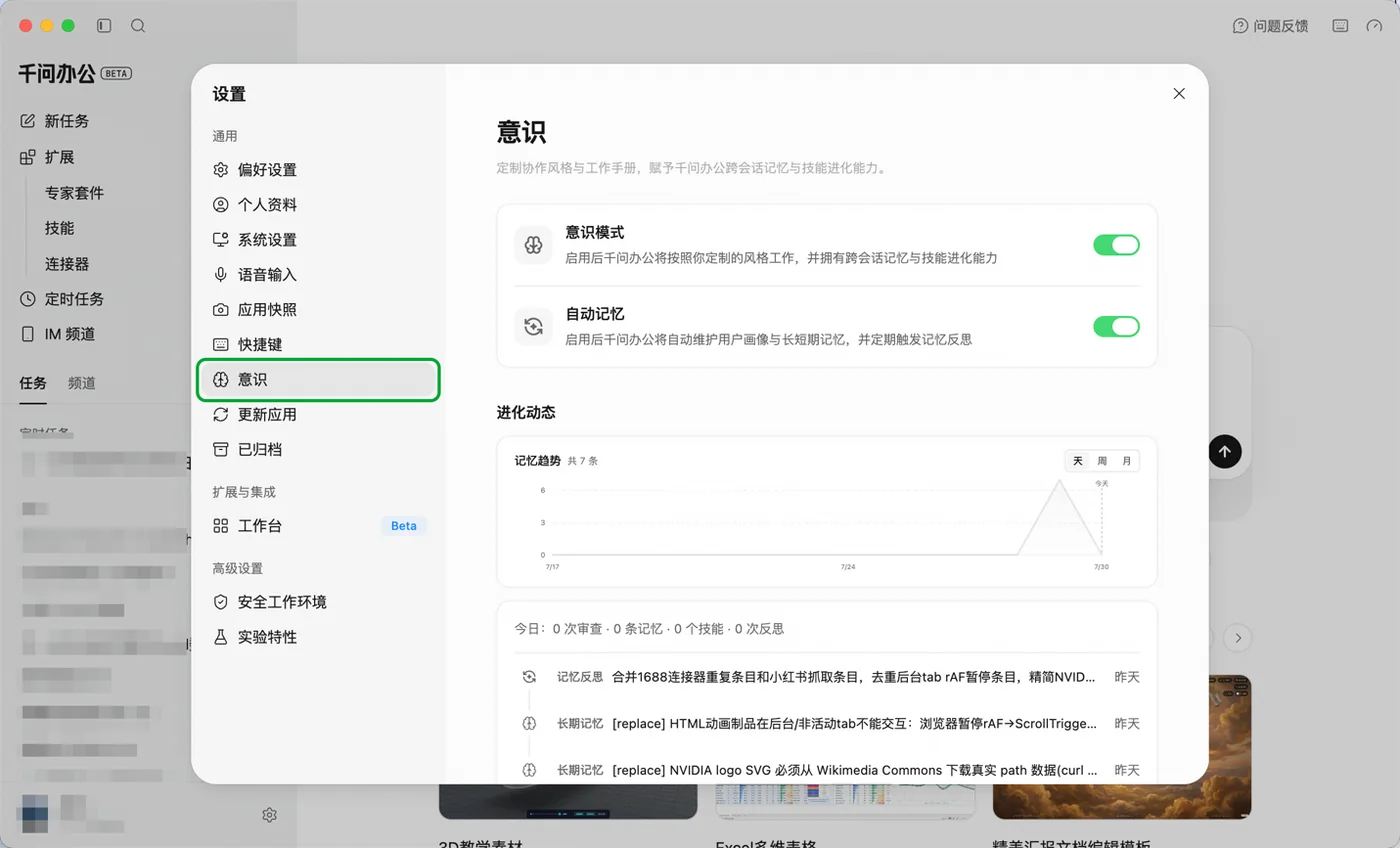Click the icon left of the 记忆反思 entry
Screen dimensions: 1400x848
tap(529, 677)
